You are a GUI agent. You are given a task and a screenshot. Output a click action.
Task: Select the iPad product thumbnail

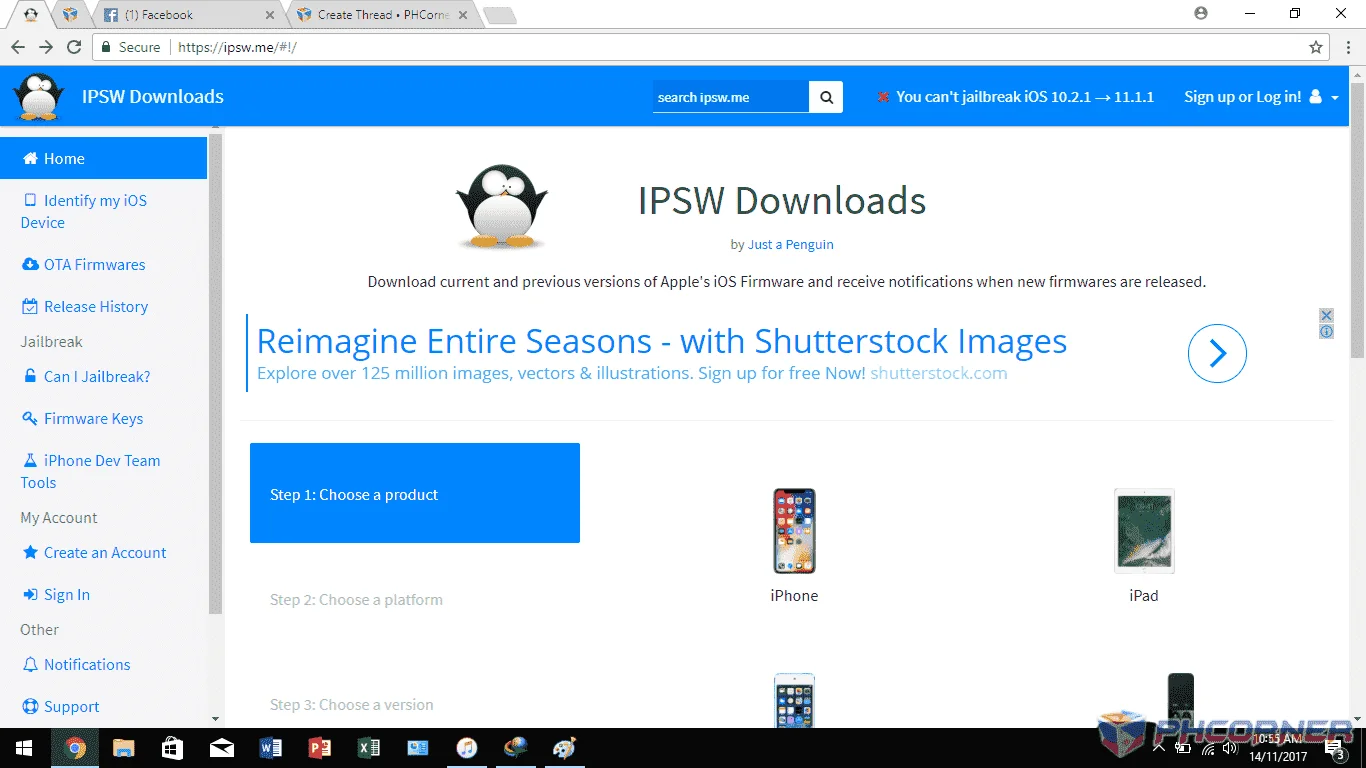[1144, 531]
